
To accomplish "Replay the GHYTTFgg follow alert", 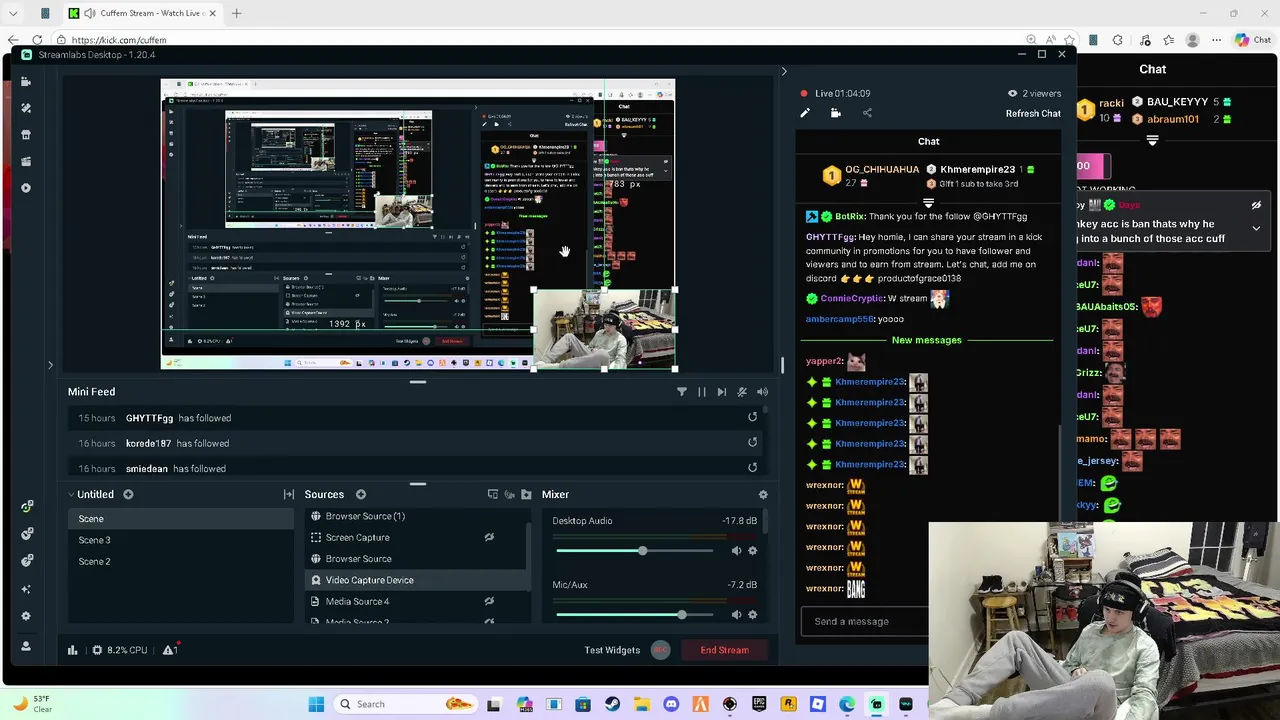I will point(753,417).
